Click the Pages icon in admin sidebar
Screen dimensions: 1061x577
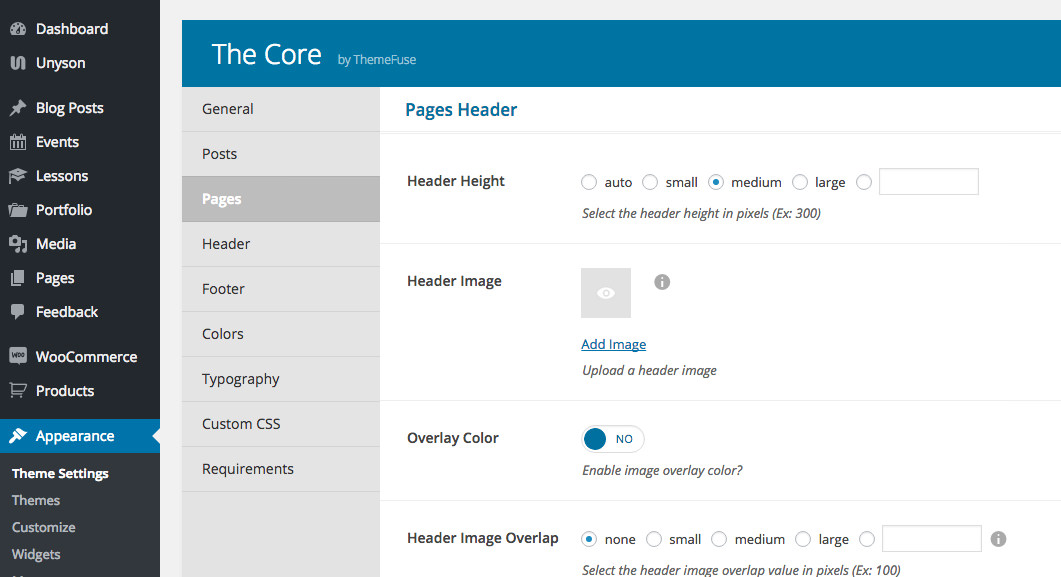point(18,277)
